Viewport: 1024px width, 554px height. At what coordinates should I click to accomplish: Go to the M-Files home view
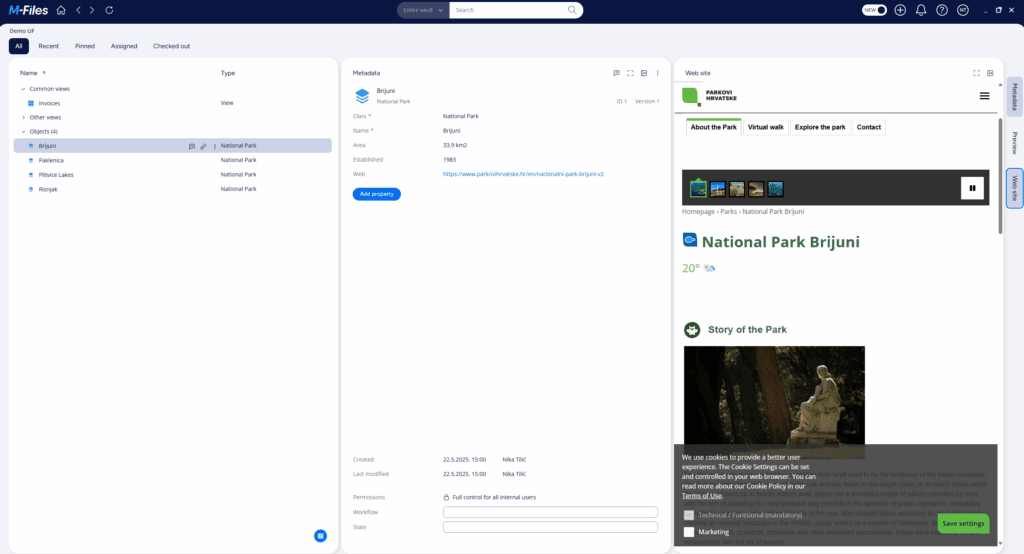[61, 10]
